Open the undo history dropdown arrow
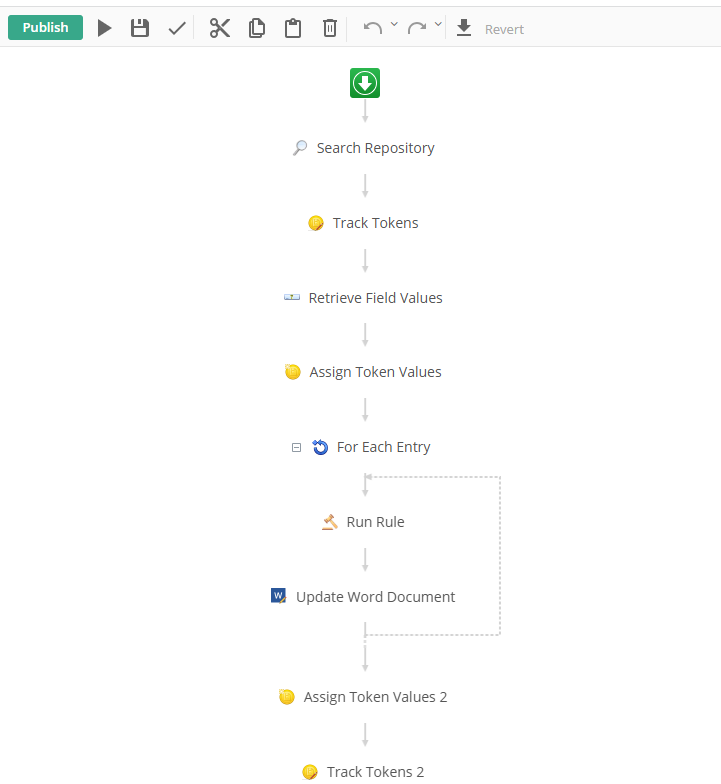This screenshot has width=721, height=784. [394, 24]
